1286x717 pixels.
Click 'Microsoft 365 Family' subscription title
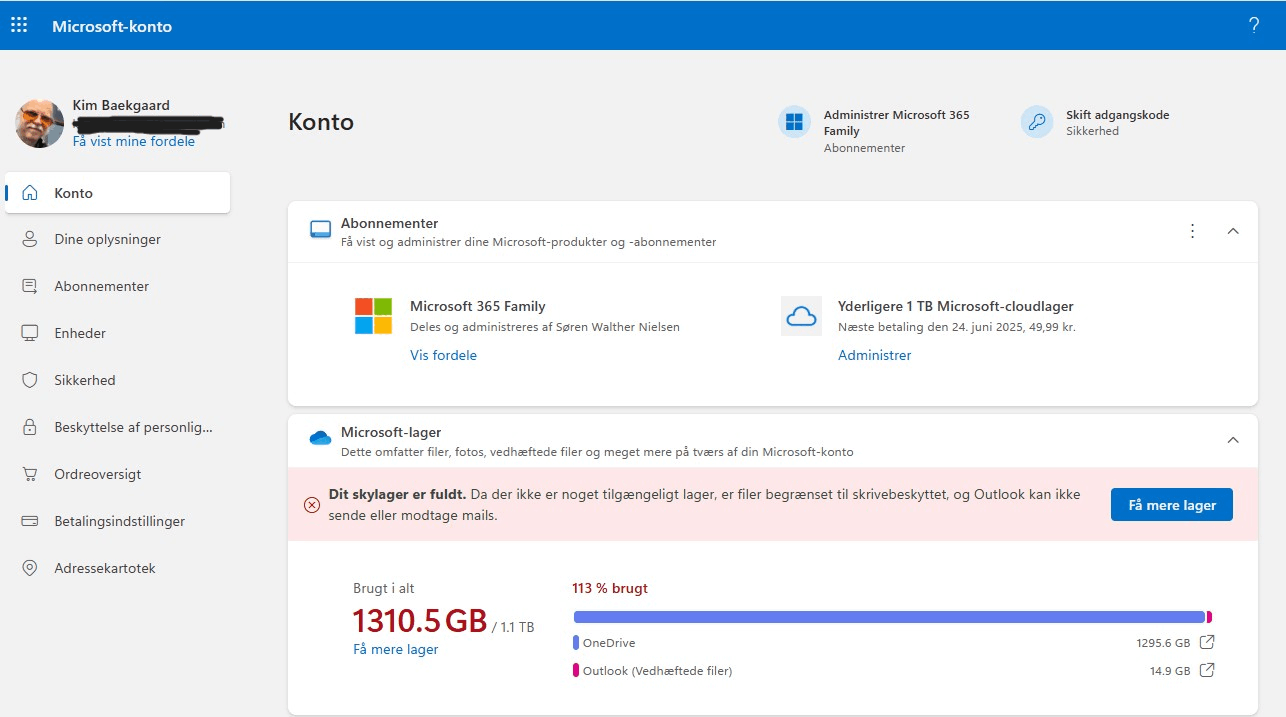(x=478, y=306)
